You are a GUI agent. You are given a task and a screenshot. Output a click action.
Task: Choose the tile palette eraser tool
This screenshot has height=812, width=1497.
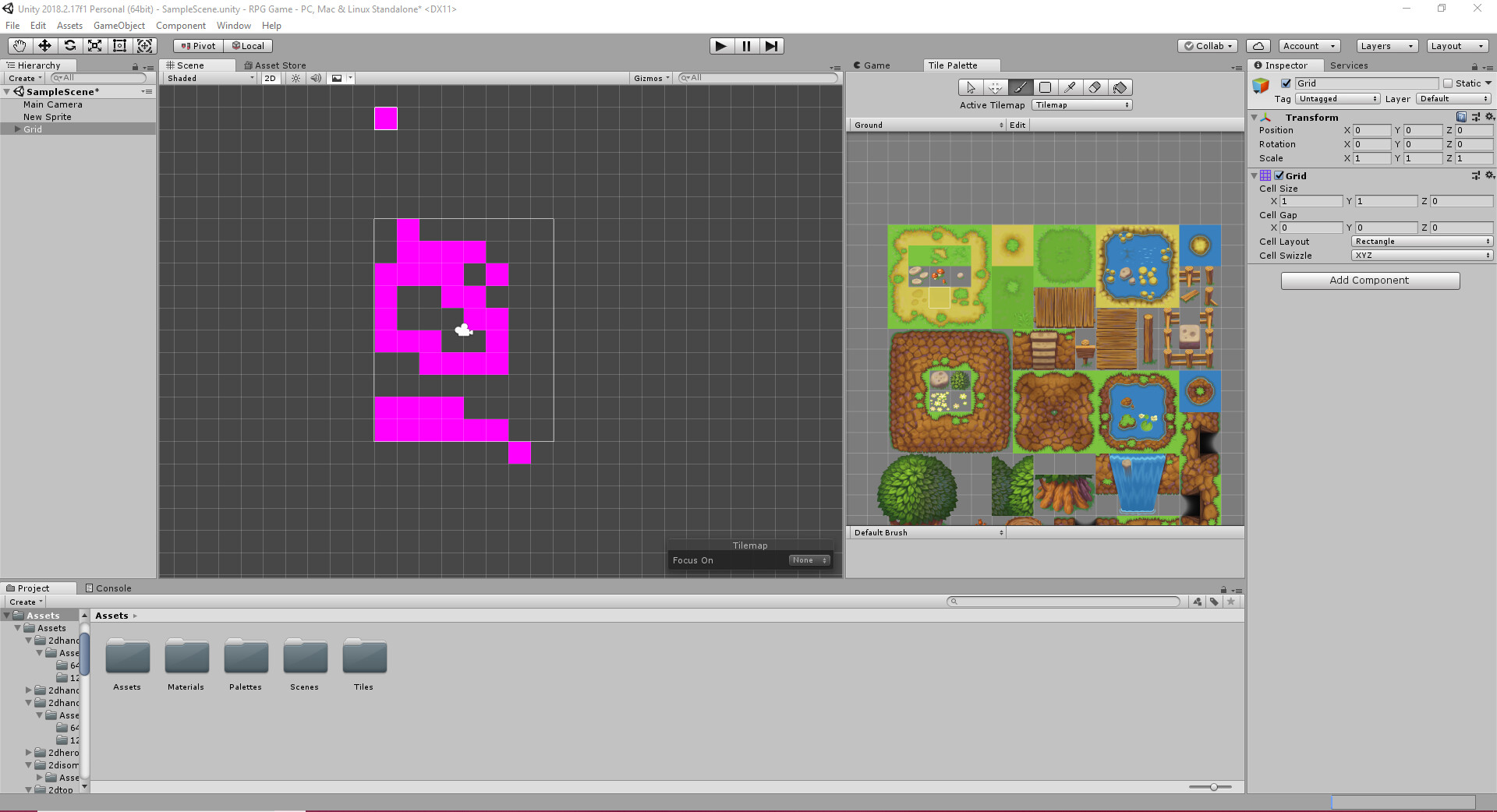point(1095,87)
